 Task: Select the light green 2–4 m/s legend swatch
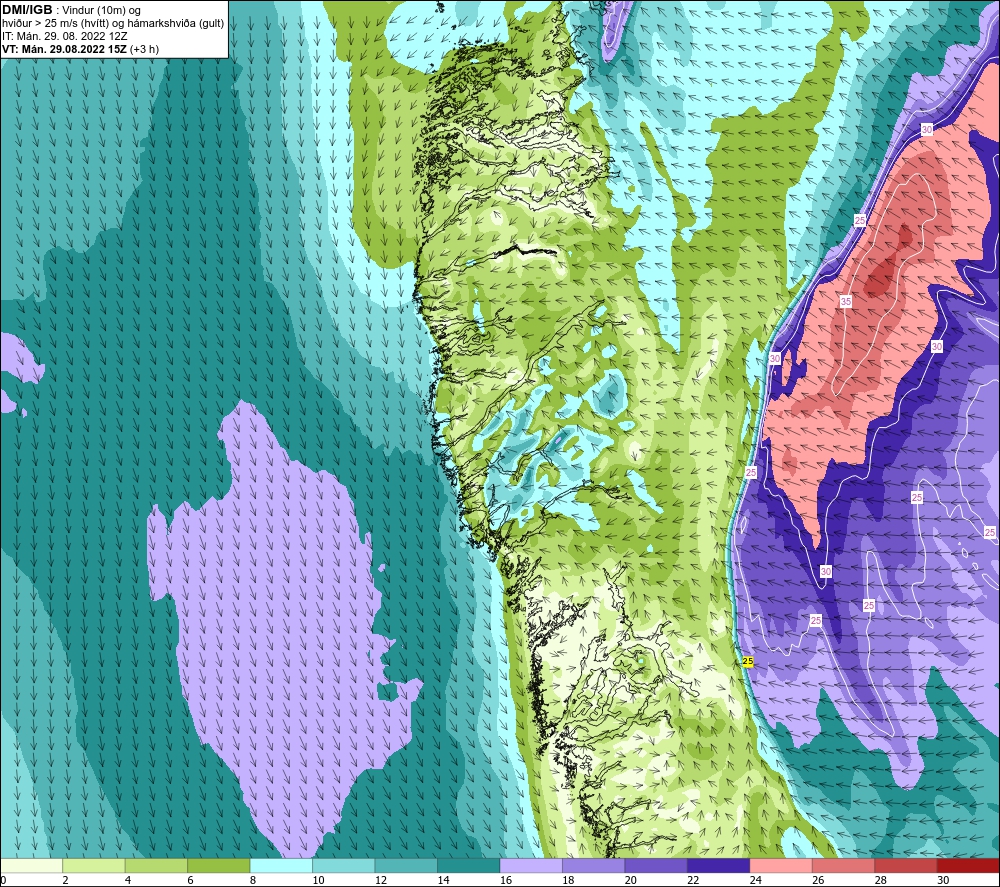94,866
